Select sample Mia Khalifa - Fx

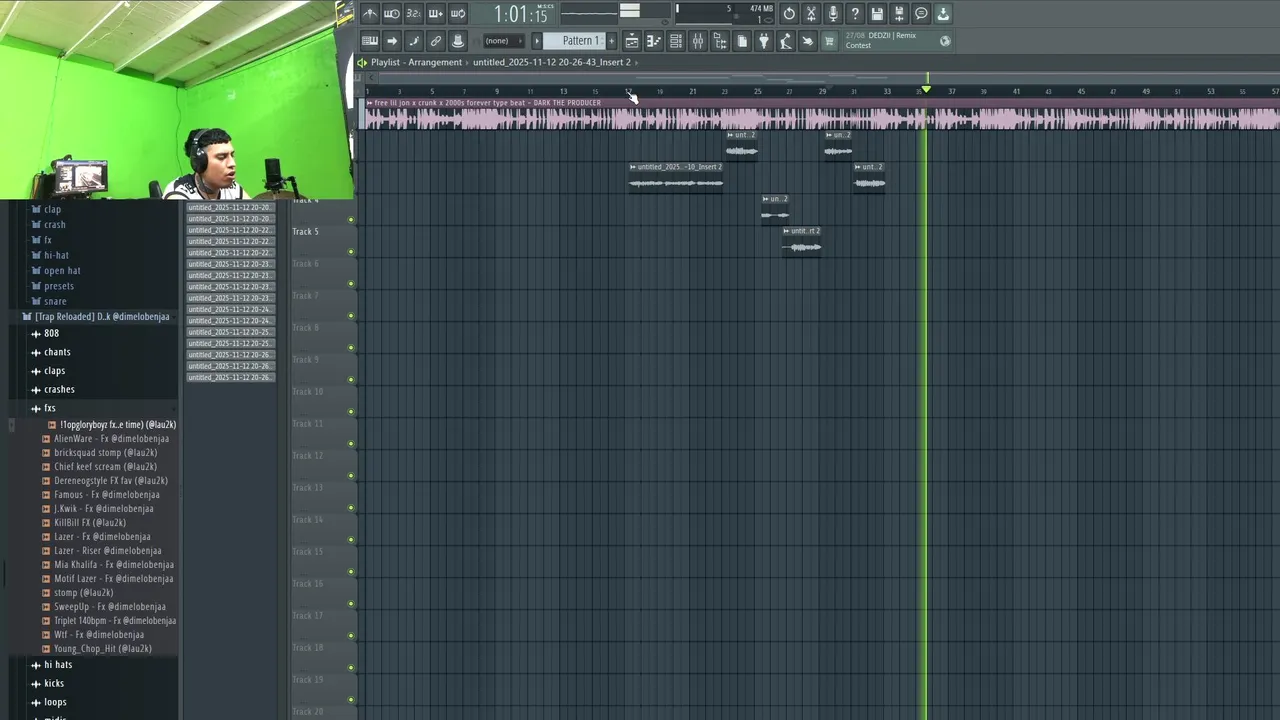113,565
